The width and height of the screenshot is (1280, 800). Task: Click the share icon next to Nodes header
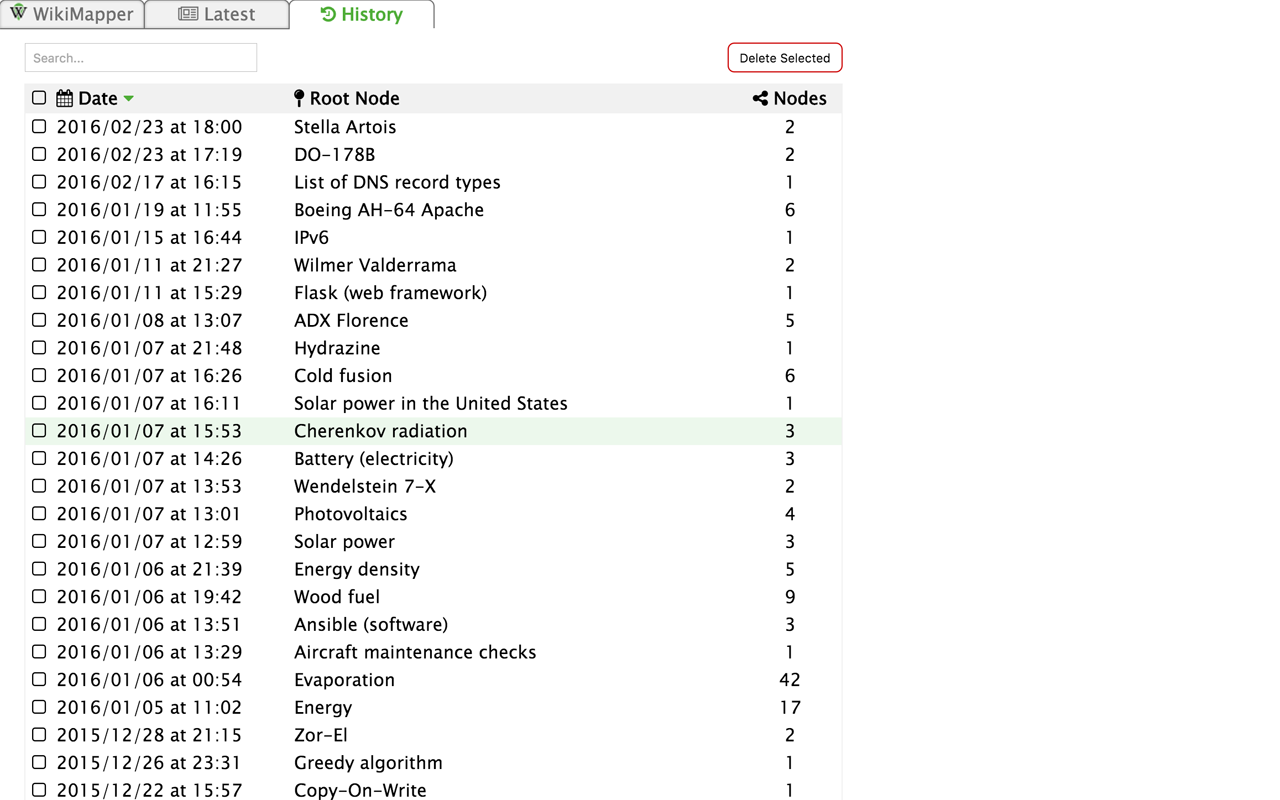click(758, 97)
